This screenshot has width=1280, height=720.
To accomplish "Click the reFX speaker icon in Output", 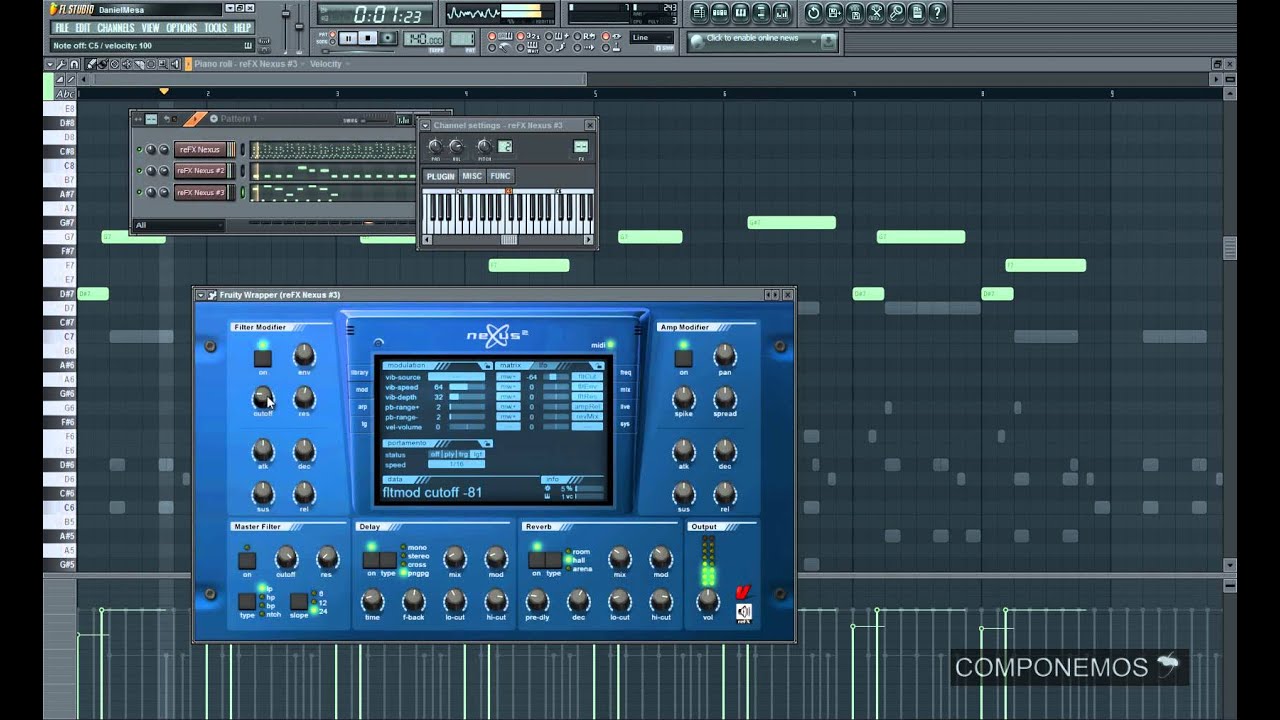I will (743, 613).
